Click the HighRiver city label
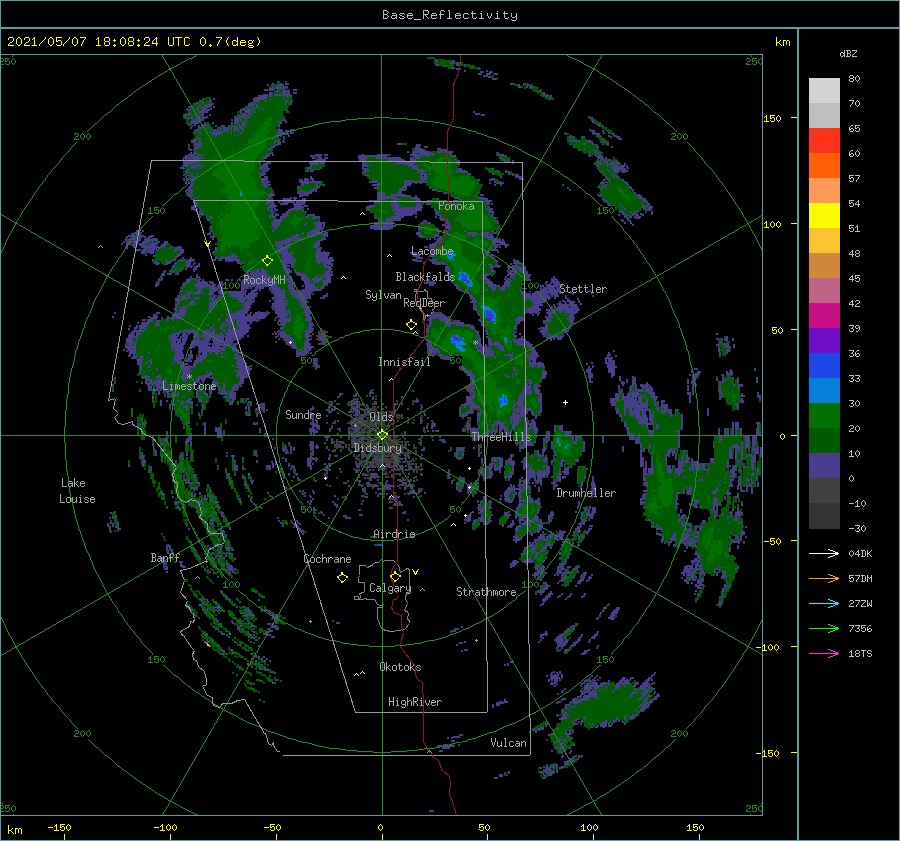Screen dimensions: 900x841 (415, 702)
